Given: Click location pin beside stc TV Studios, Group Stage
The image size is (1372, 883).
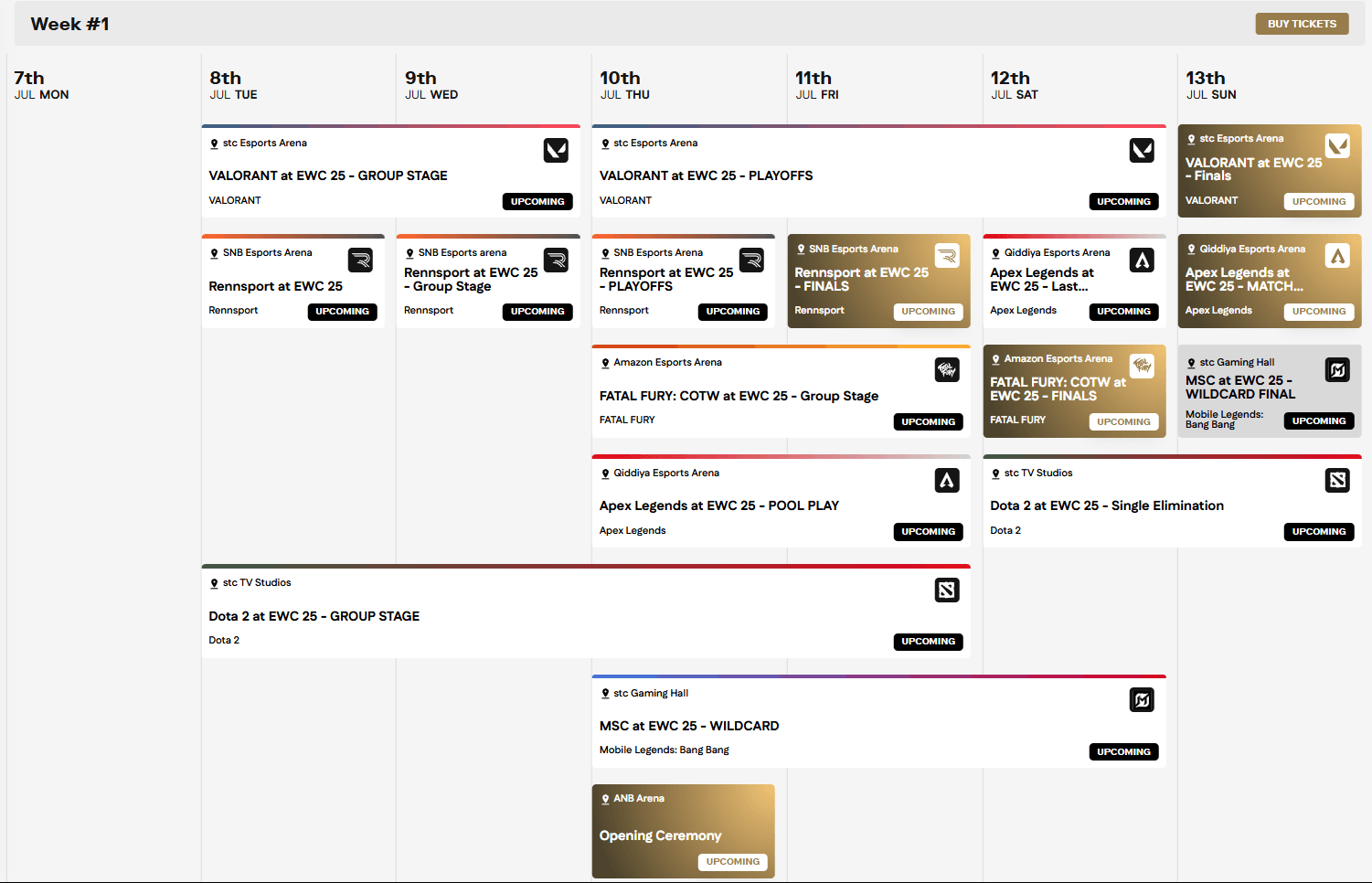Looking at the screenshot, I should (214, 583).
